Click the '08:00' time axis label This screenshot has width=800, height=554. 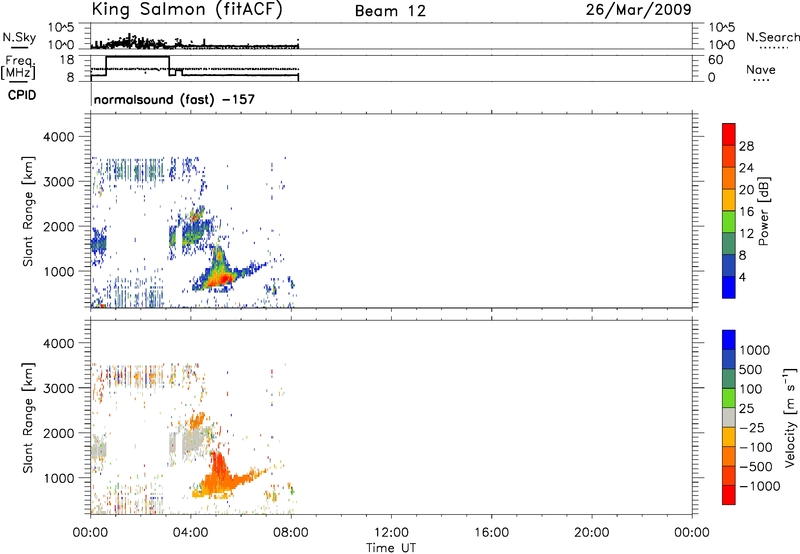291,533
